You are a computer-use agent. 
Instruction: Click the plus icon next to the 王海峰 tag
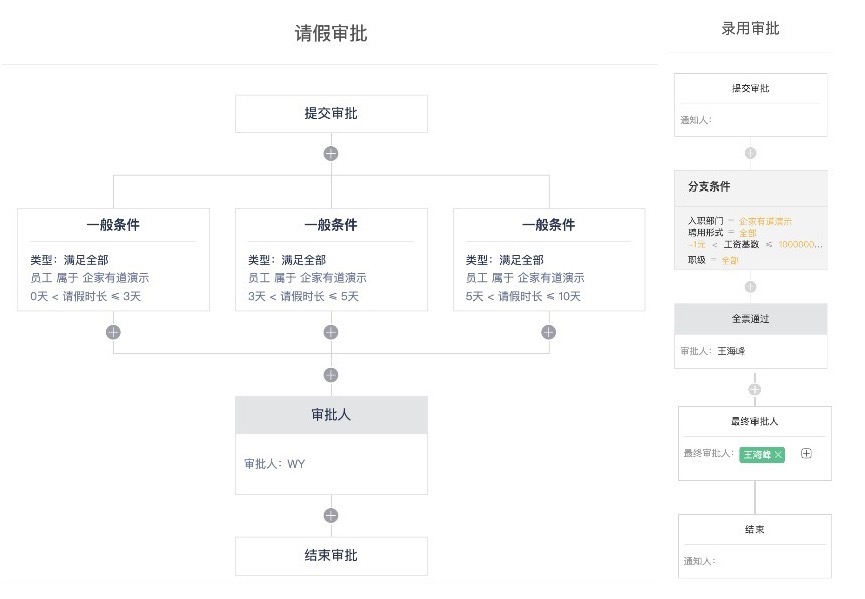click(806, 453)
